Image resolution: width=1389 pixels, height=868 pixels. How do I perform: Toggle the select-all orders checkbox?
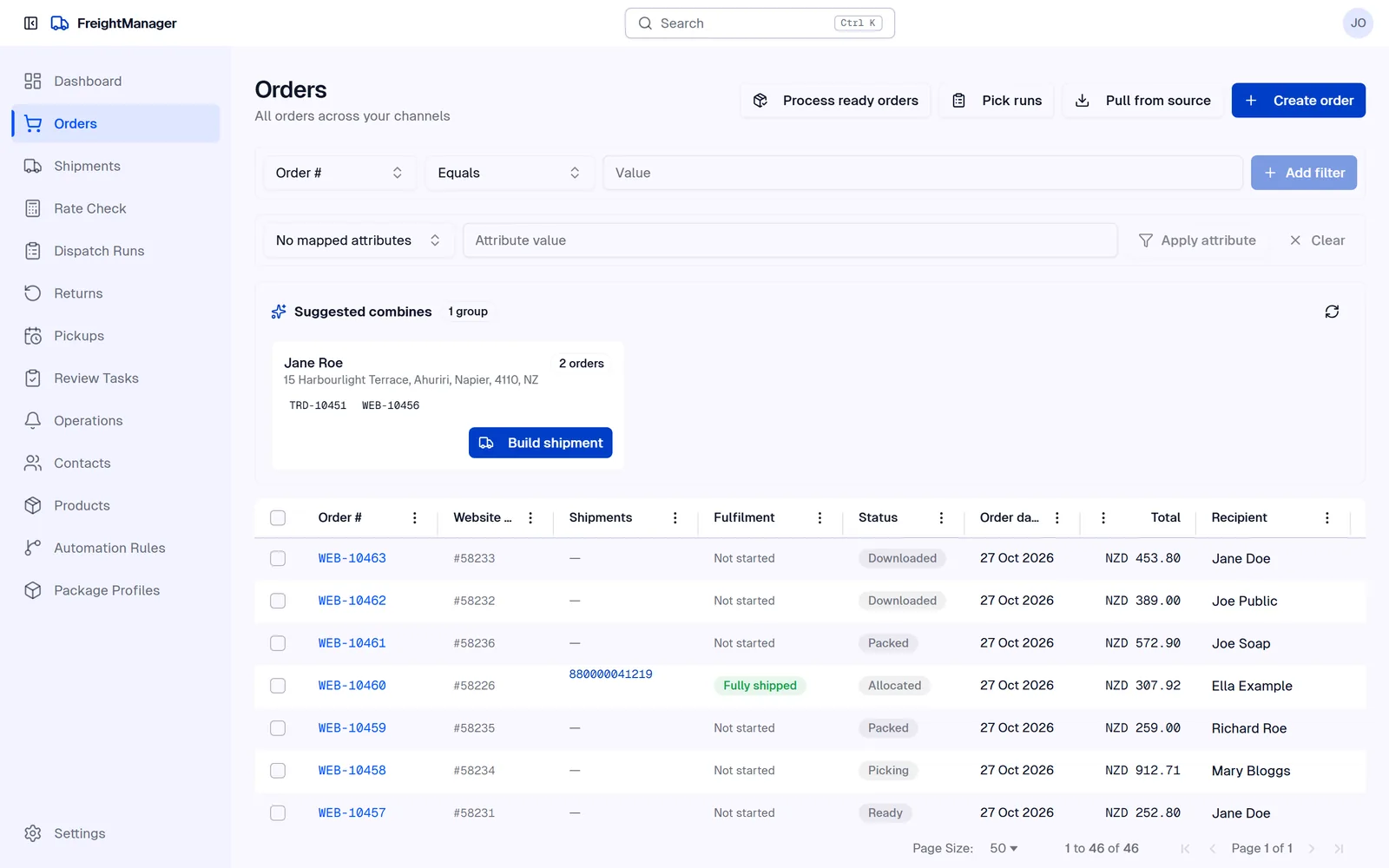278,518
